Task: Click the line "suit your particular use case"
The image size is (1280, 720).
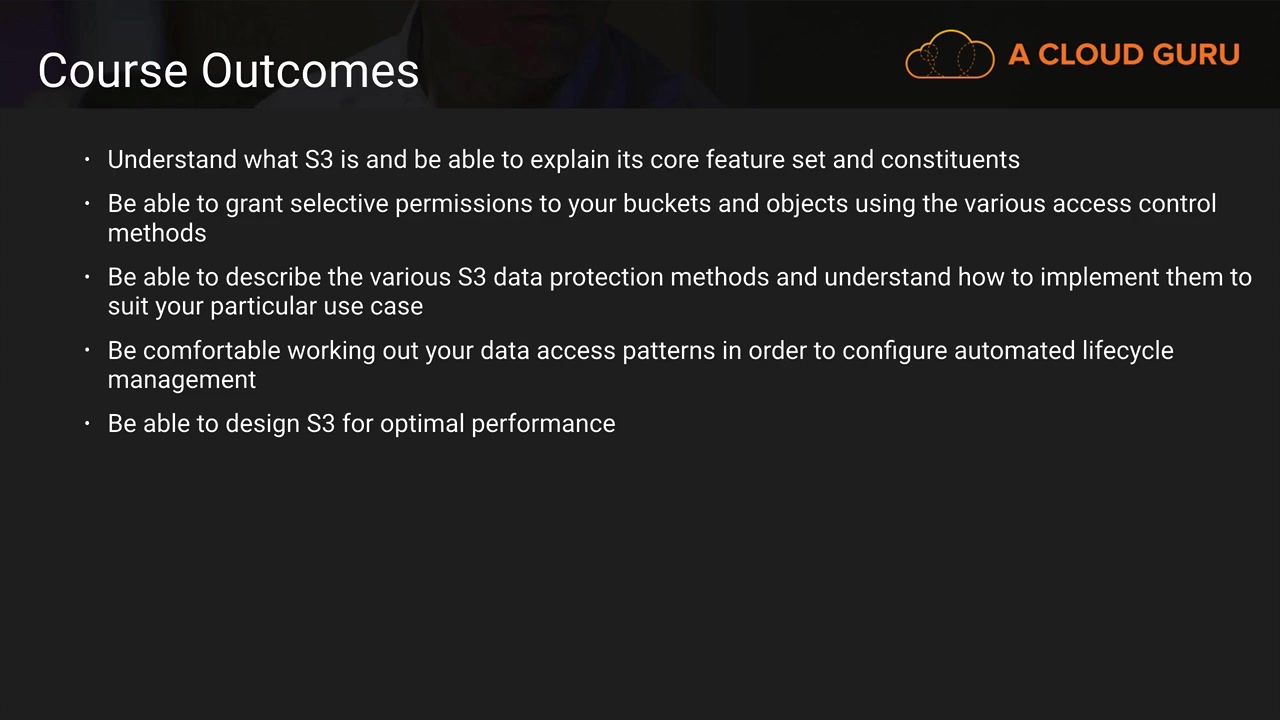Action: tap(265, 306)
